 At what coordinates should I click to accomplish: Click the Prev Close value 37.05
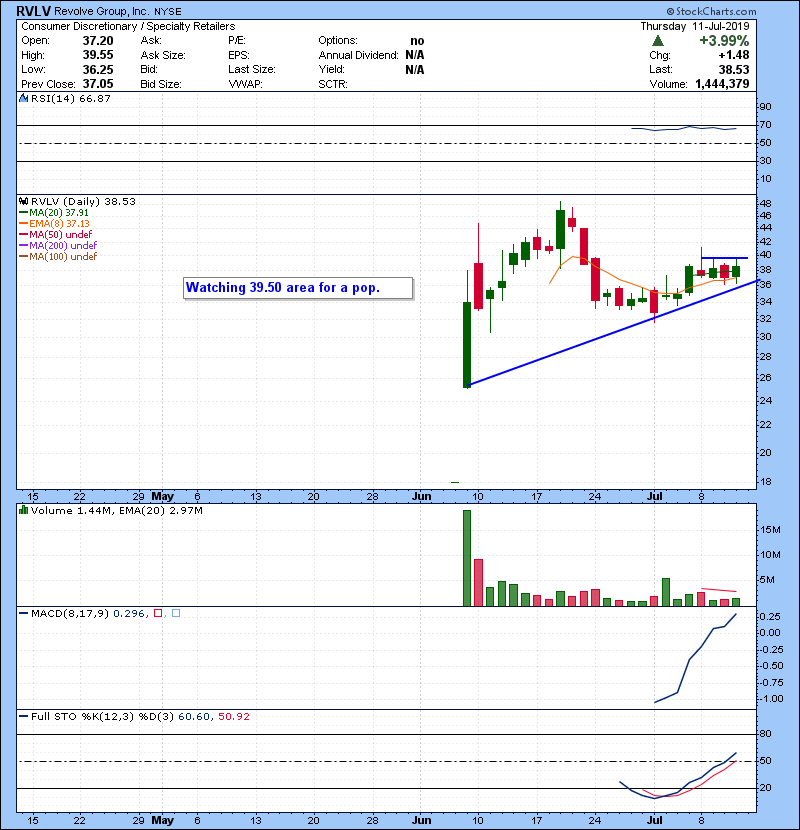coord(98,84)
